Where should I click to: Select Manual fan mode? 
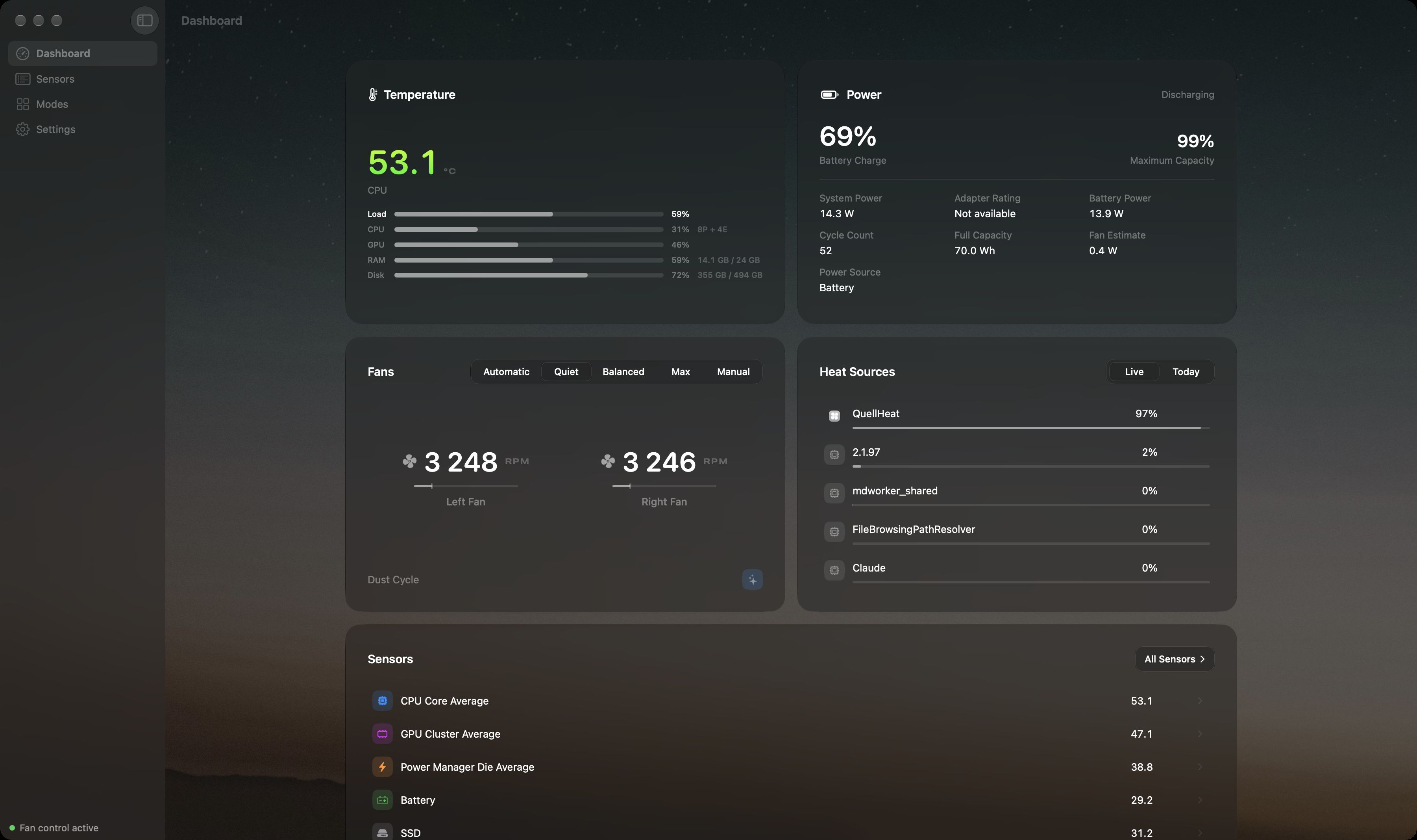click(733, 372)
